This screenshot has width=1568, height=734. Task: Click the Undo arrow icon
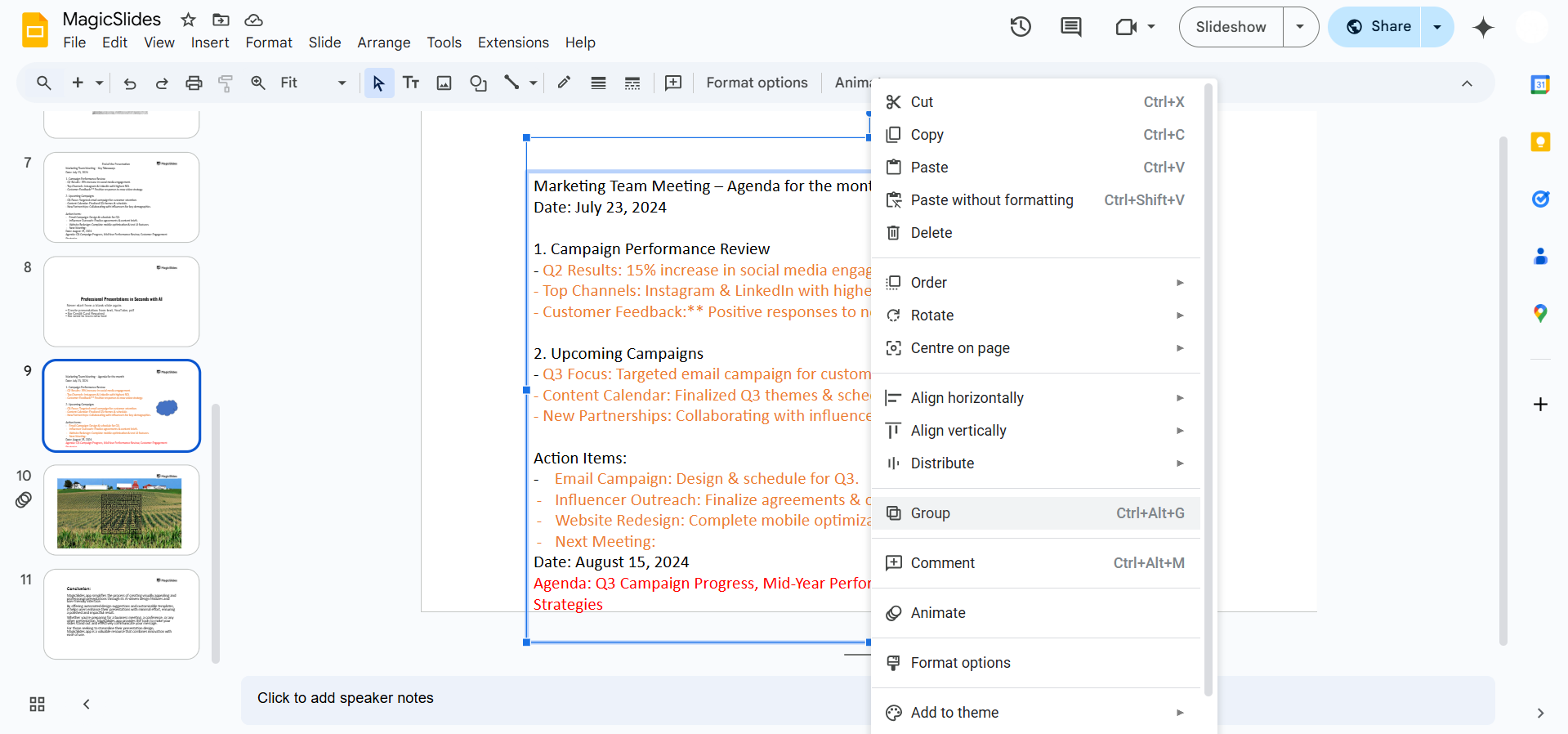[130, 83]
